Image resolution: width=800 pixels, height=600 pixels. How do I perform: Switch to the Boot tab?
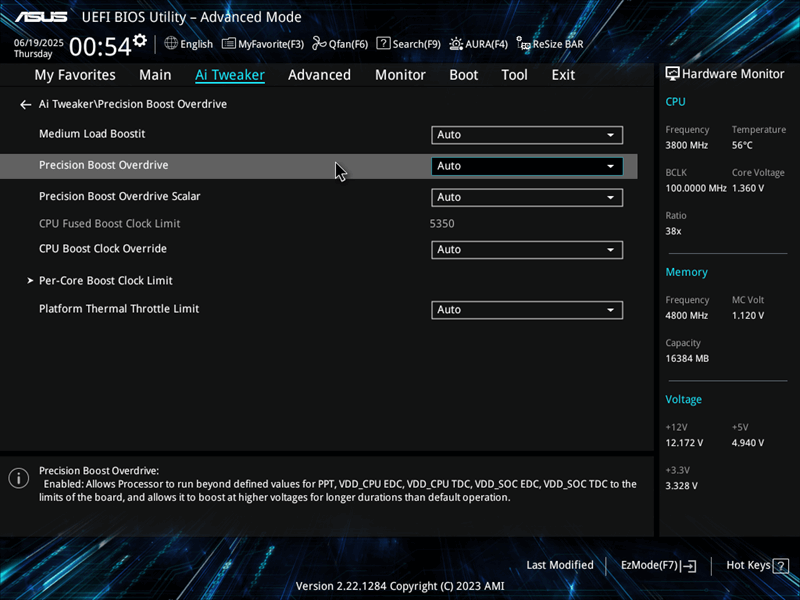pos(463,74)
